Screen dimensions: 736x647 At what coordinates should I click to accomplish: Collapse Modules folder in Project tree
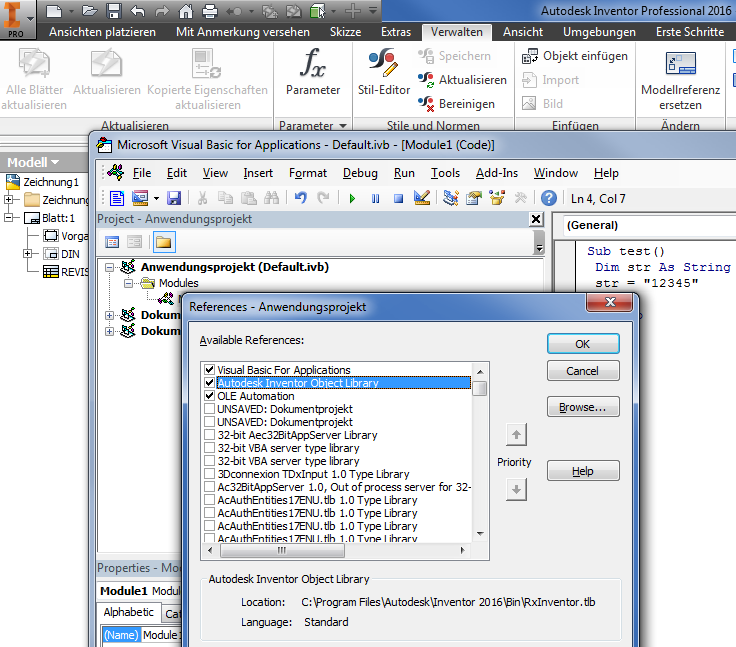pyautogui.click(x=128, y=283)
